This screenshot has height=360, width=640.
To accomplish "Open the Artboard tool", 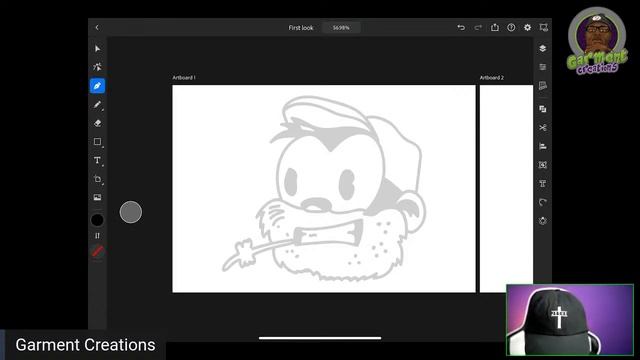I will [x=97, y=179].
